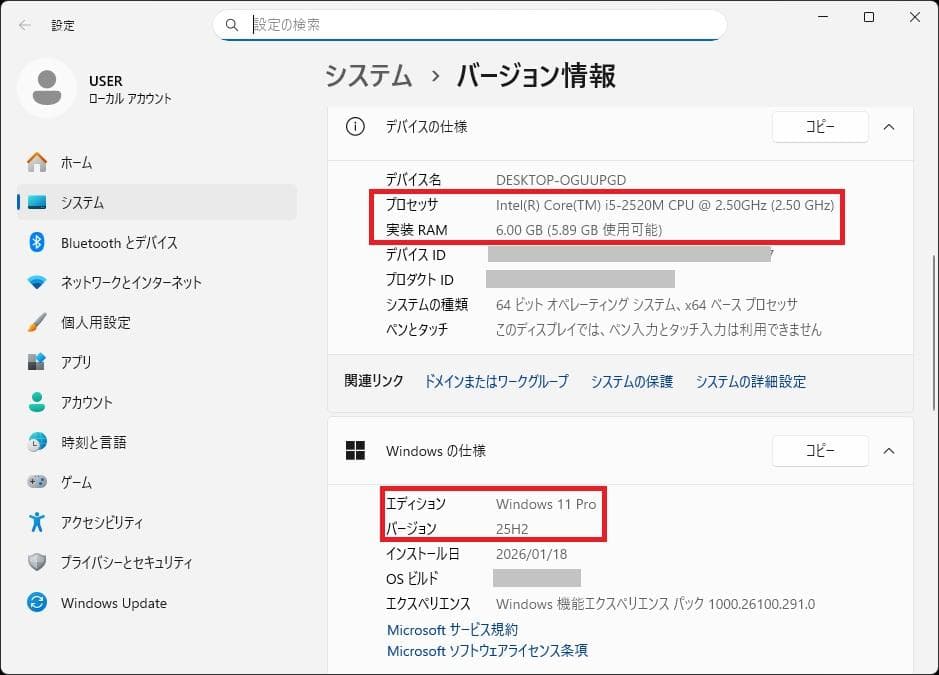Click the Windows logo beside Windows の仕様
This screenshot has width=939, height=675.
tap(355, 450)
